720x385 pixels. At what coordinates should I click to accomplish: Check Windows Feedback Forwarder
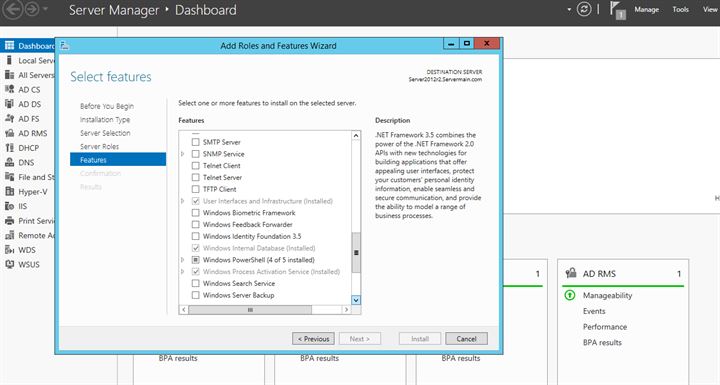point(196,224)
